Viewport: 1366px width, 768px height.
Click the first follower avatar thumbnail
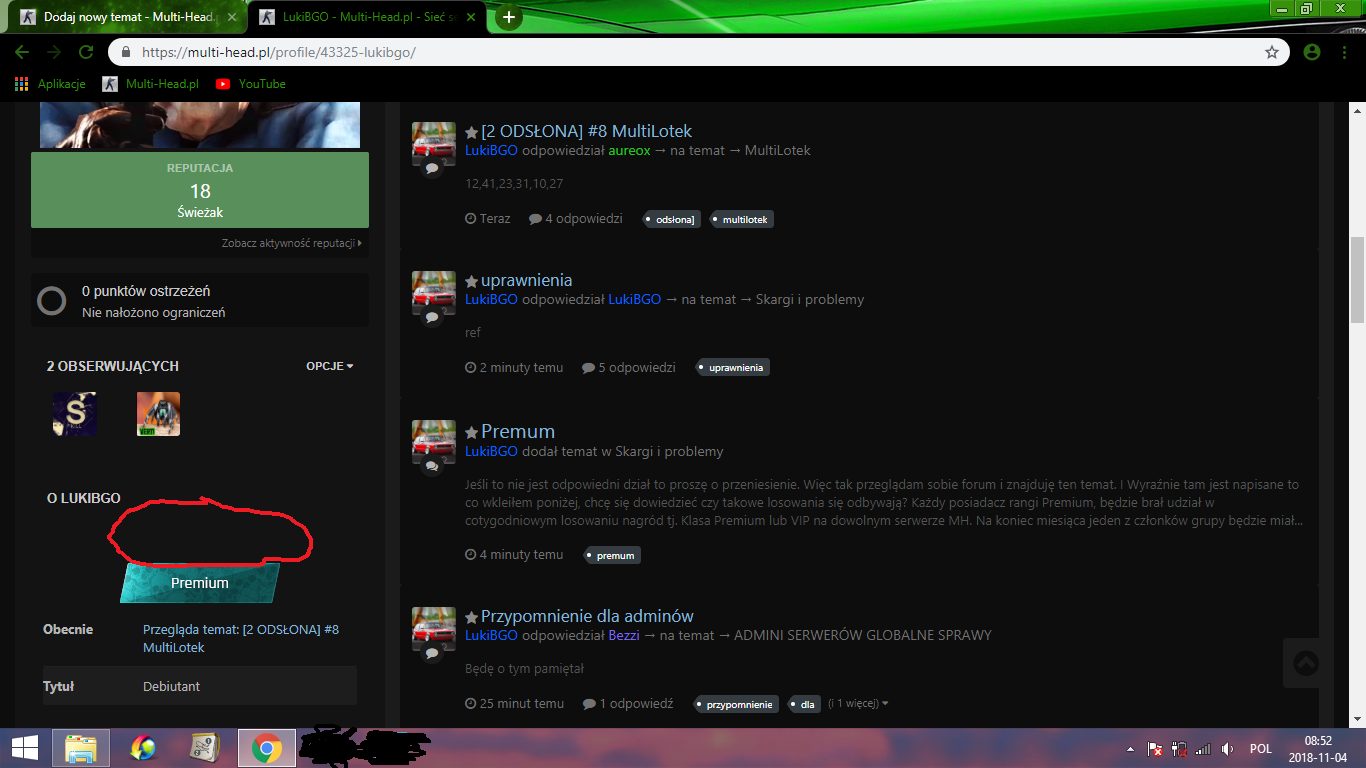point(75,414)
